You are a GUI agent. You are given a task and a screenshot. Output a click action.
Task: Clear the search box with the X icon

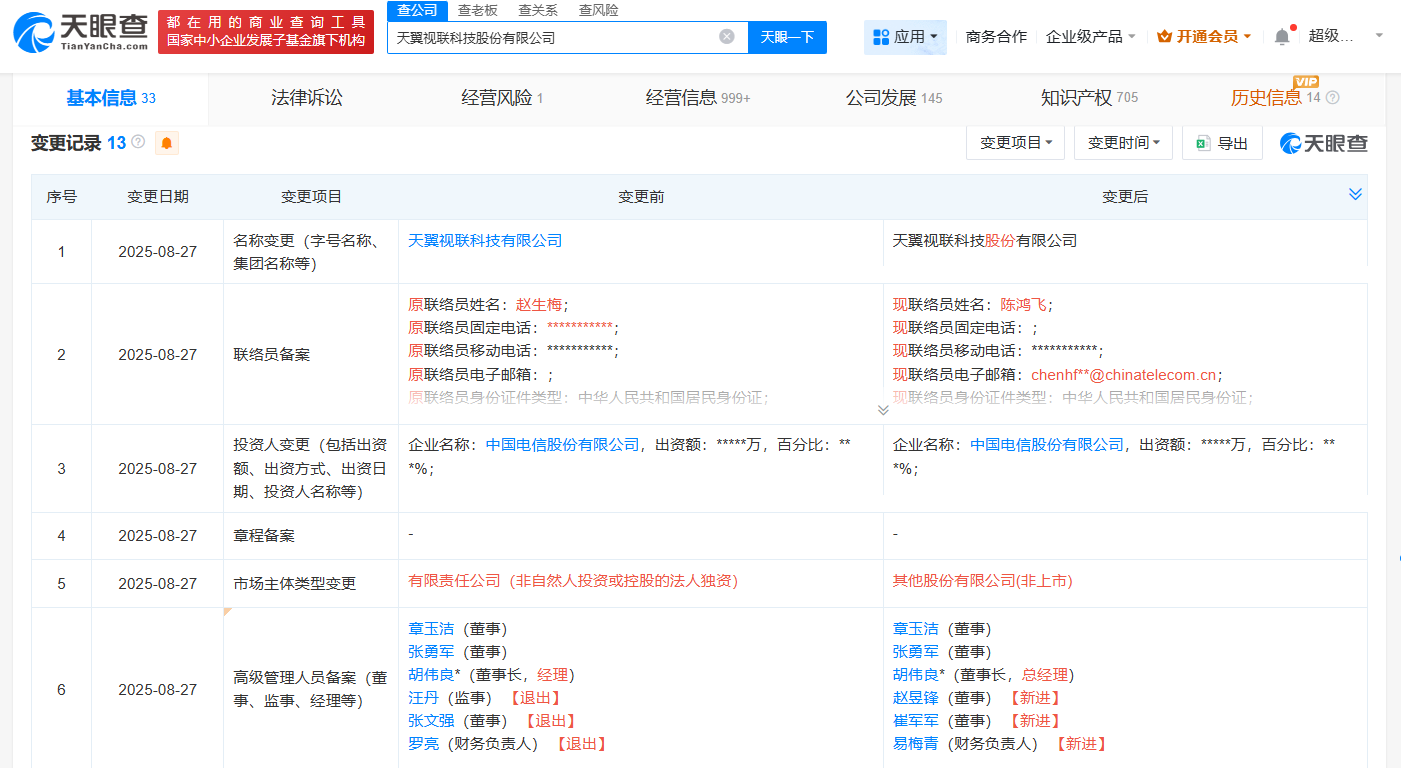[x=727, y=37]
